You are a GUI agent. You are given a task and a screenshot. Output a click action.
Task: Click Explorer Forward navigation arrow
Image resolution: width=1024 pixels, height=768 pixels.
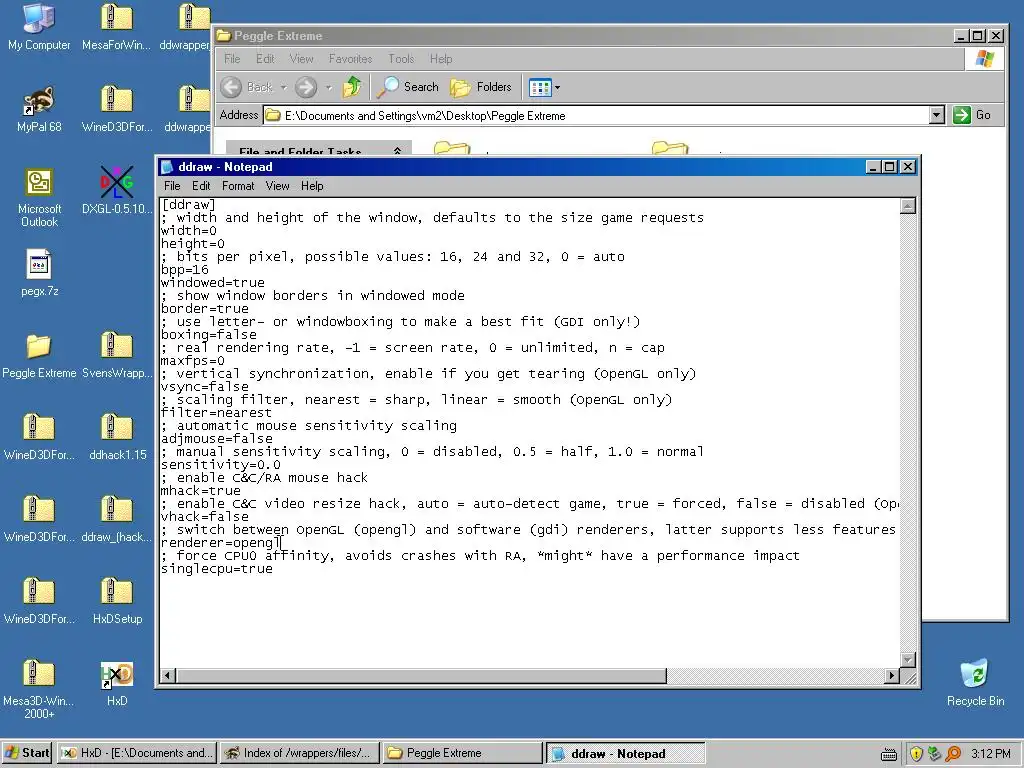pyautogui.click(x=306, y=87)
